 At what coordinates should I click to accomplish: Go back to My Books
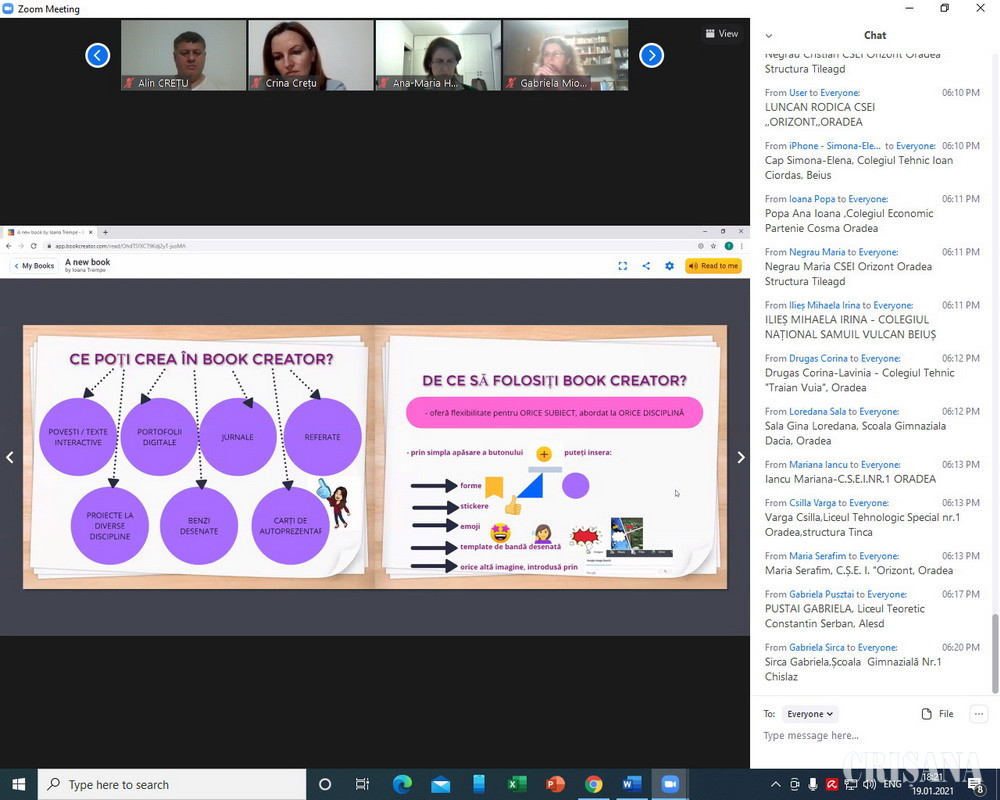[x=34, y=266]
